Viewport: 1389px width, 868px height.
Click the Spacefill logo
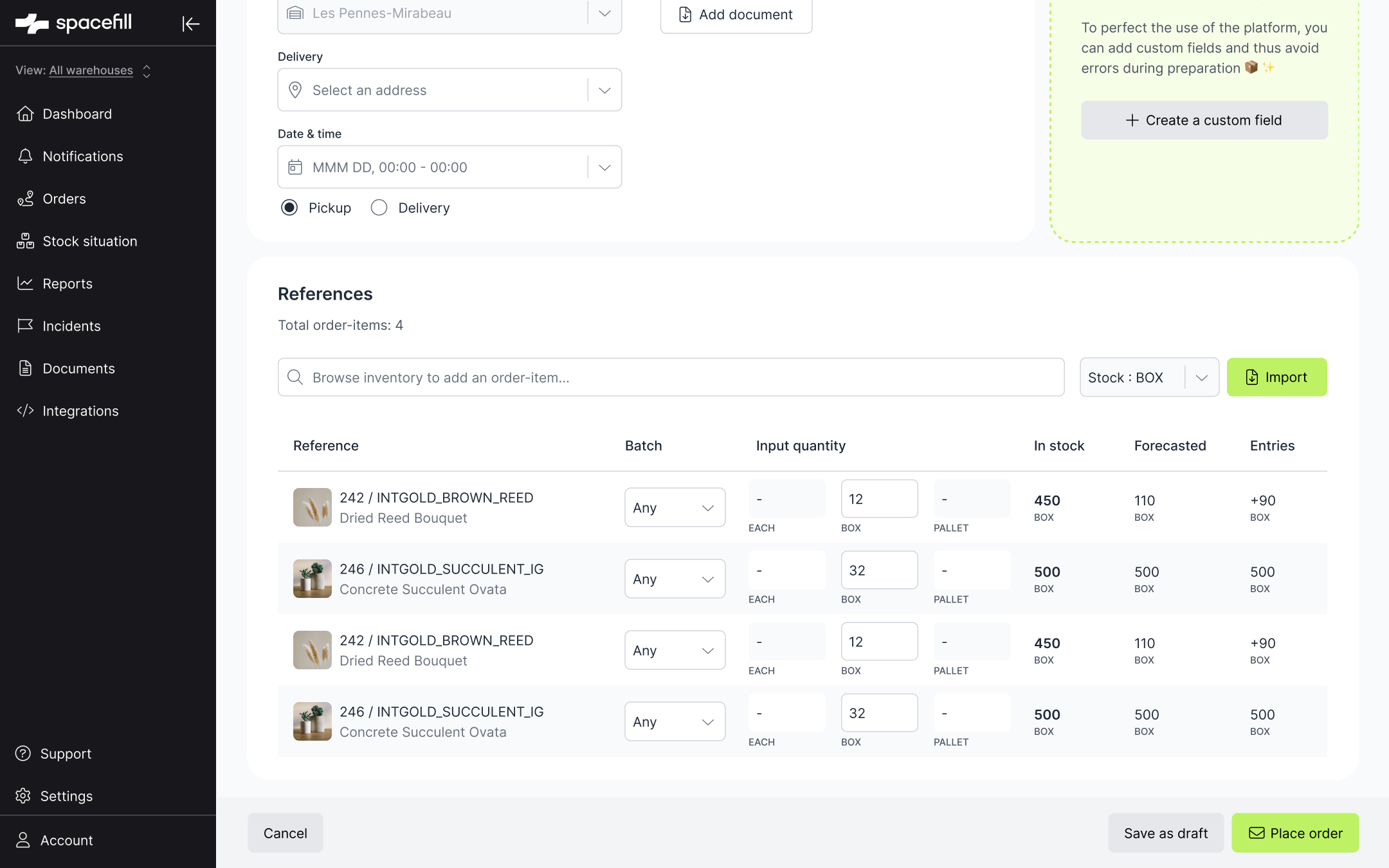pyautogui.click(x=73, y=23)
